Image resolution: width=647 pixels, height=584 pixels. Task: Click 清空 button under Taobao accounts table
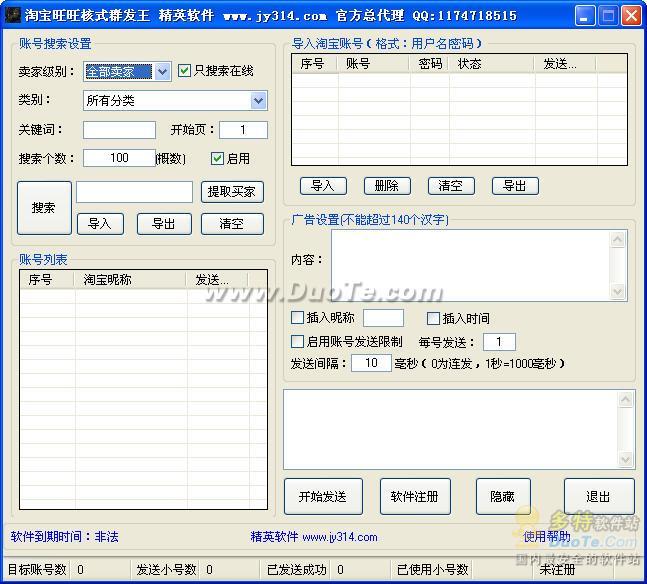coord(451,186)
